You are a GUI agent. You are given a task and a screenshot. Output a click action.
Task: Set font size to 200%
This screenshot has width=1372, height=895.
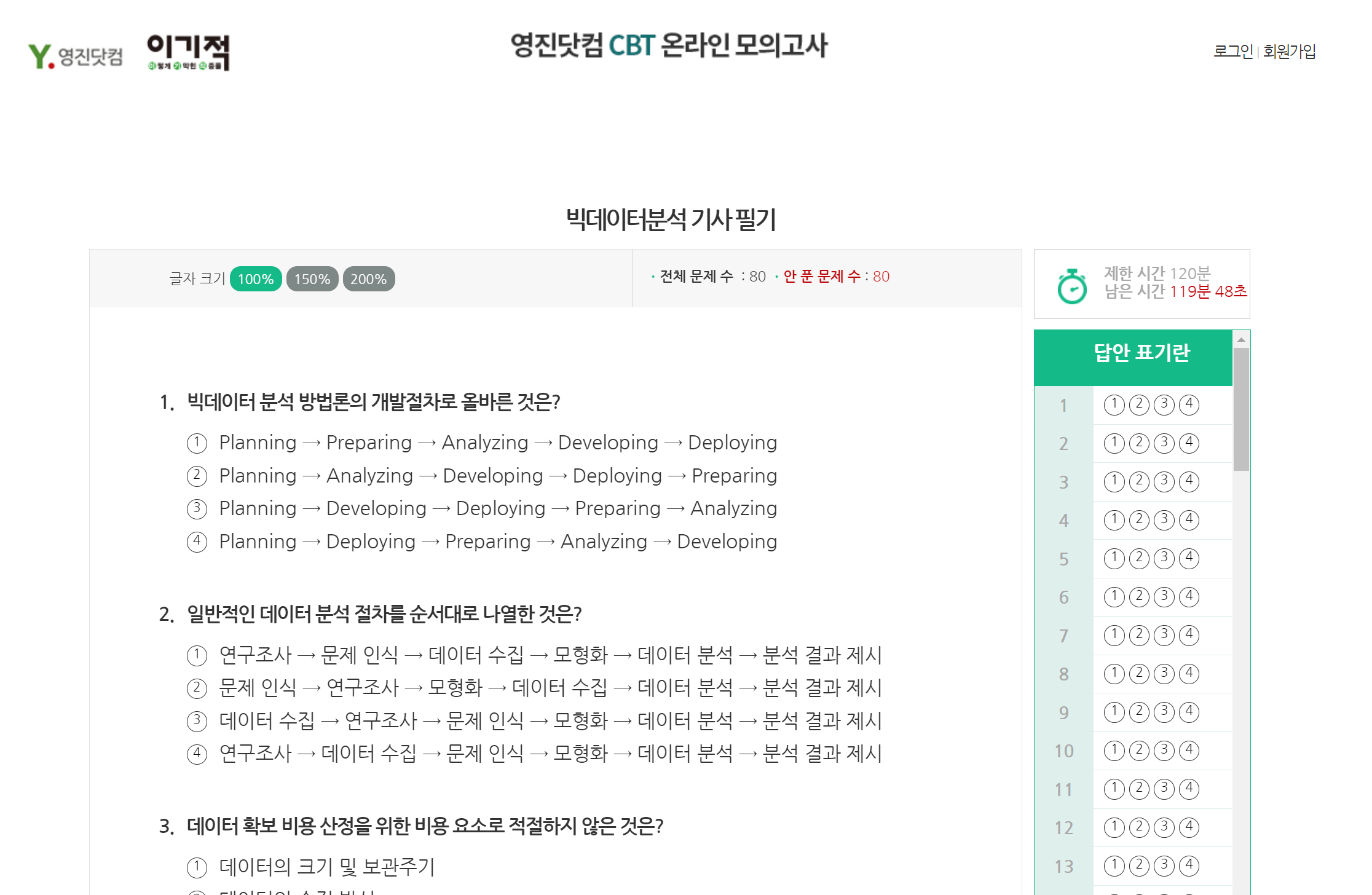click(x=368, y=279)
